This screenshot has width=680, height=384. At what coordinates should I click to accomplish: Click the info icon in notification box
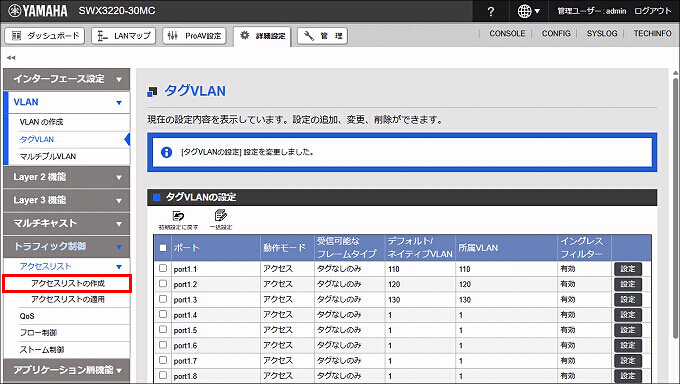point(167,152)
